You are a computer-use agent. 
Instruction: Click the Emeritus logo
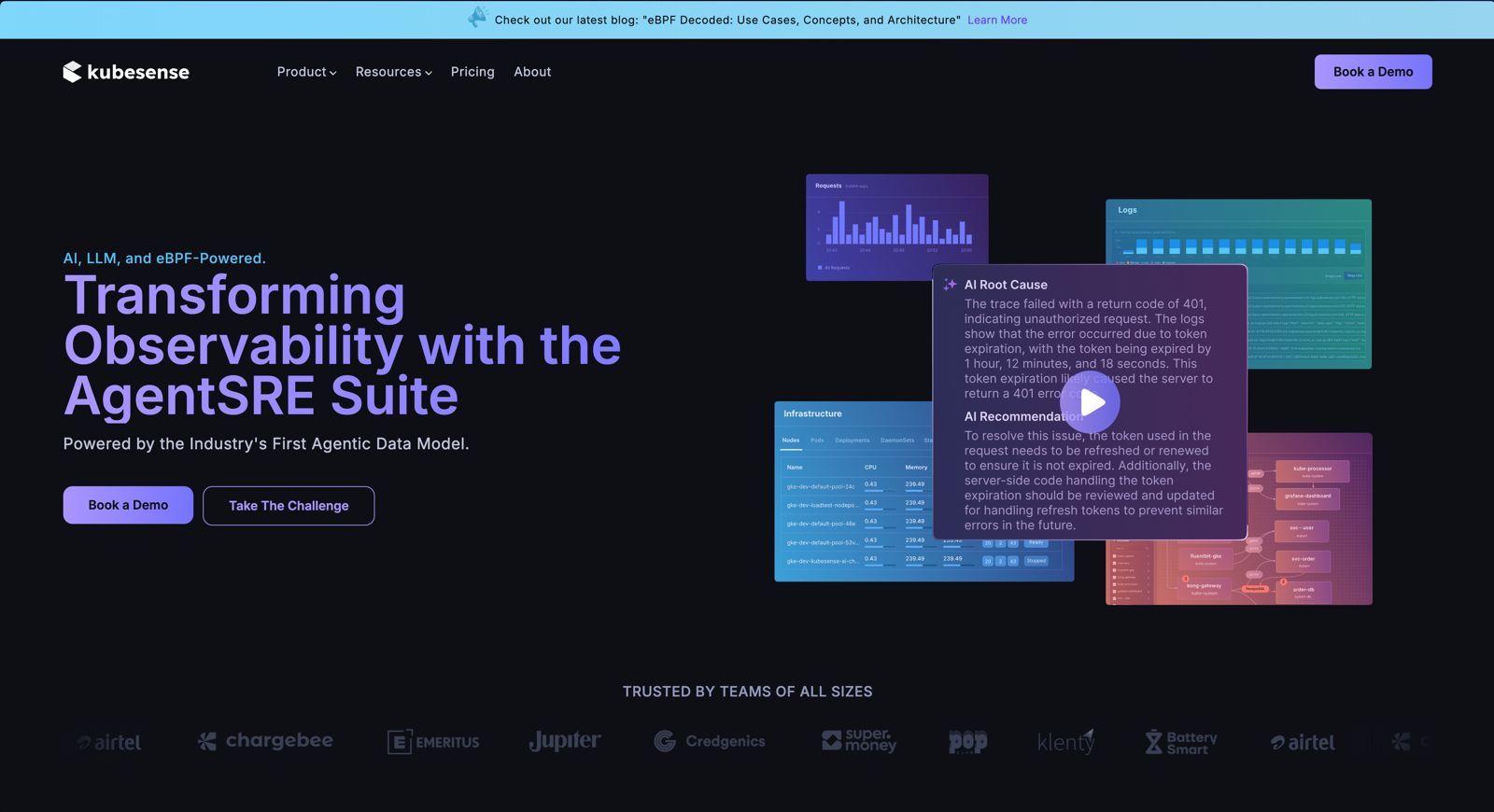[433, 742]
